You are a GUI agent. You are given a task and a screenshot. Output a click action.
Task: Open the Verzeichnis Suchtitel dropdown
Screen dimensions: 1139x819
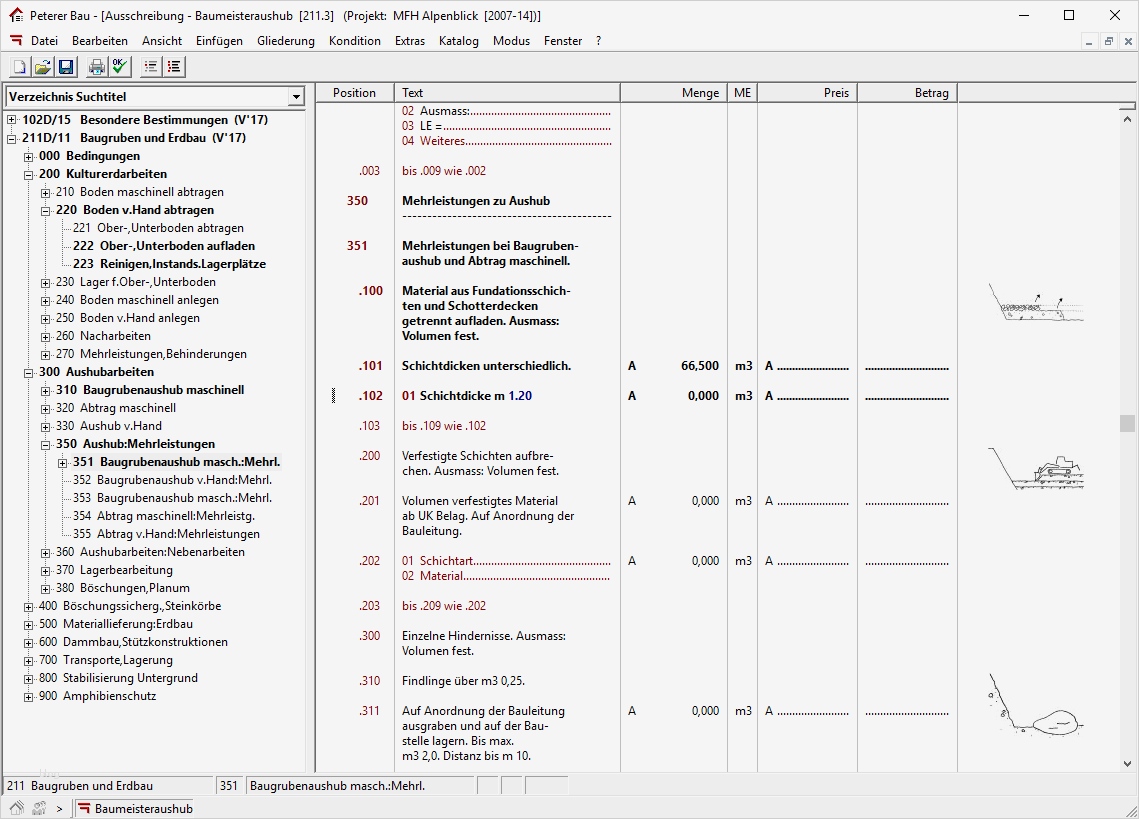click(296, 97)
